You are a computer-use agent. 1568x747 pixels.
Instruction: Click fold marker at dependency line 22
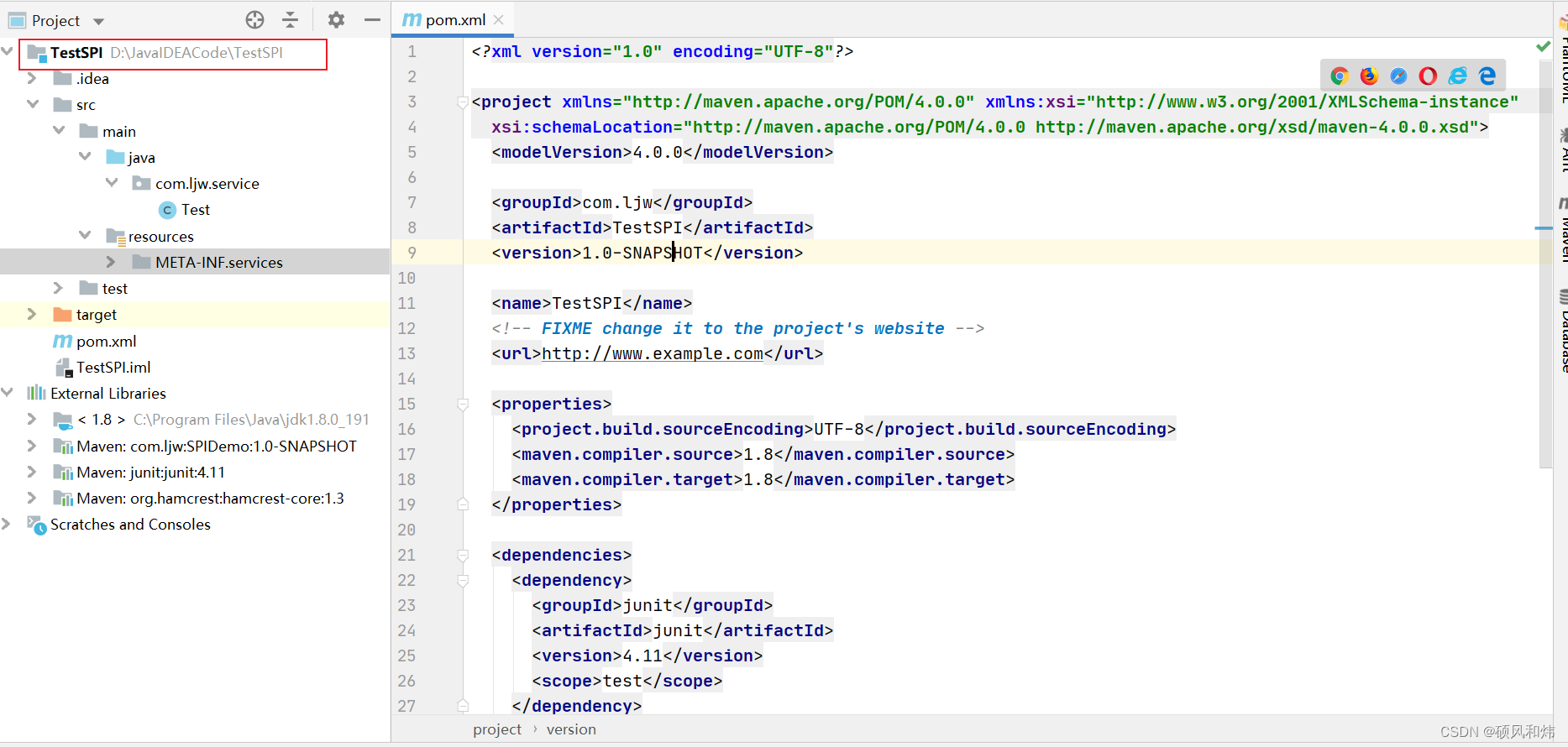coord(463,581)
